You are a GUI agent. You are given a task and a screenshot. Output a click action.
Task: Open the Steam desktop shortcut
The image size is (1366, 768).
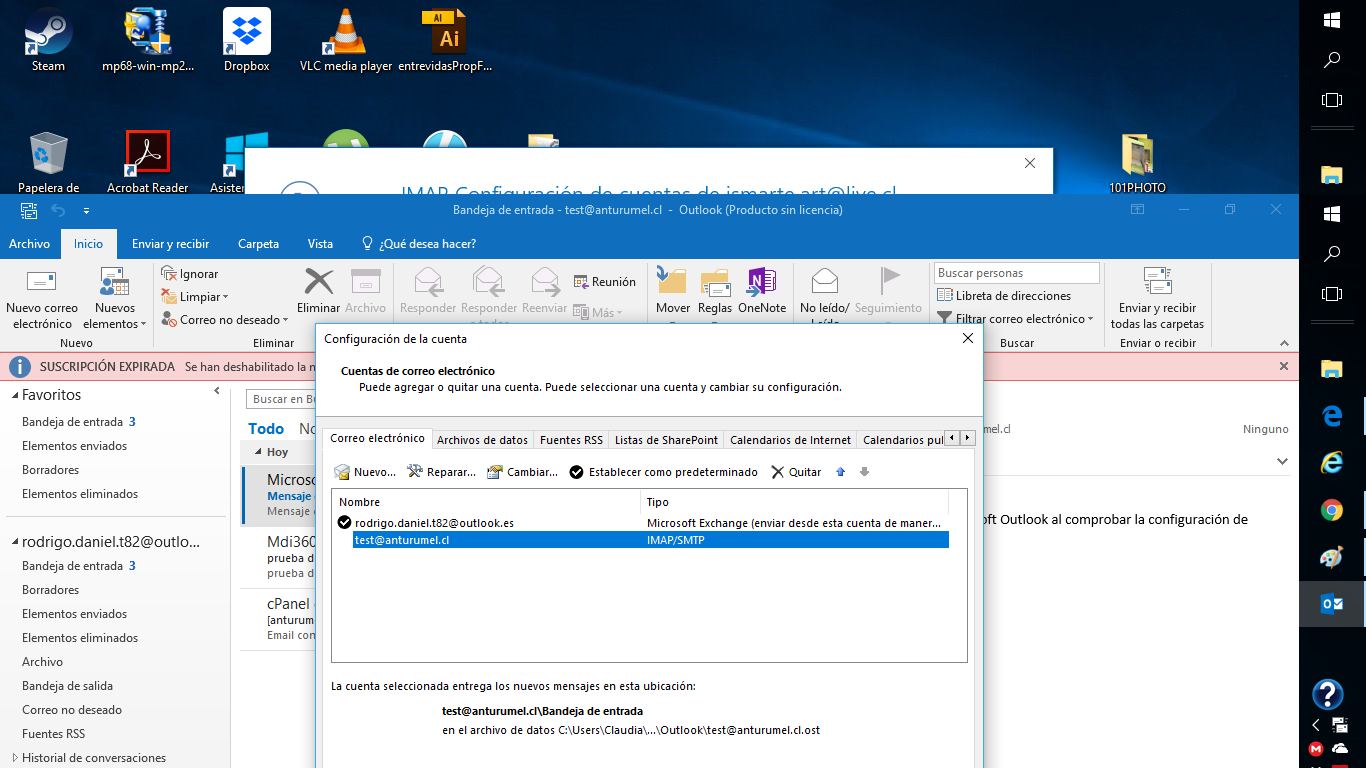48,40
